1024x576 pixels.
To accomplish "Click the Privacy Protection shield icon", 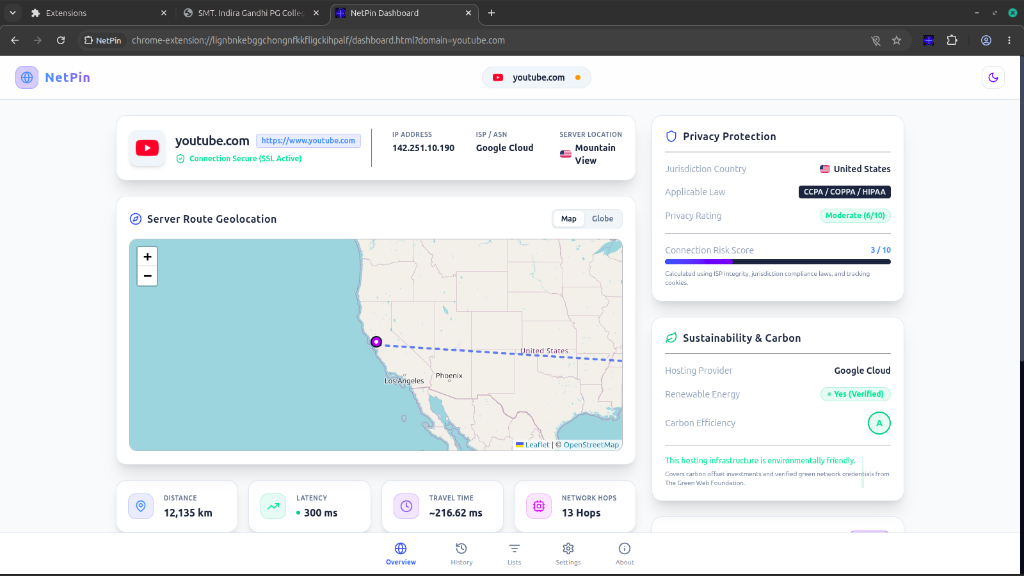I will coord(671,136).
